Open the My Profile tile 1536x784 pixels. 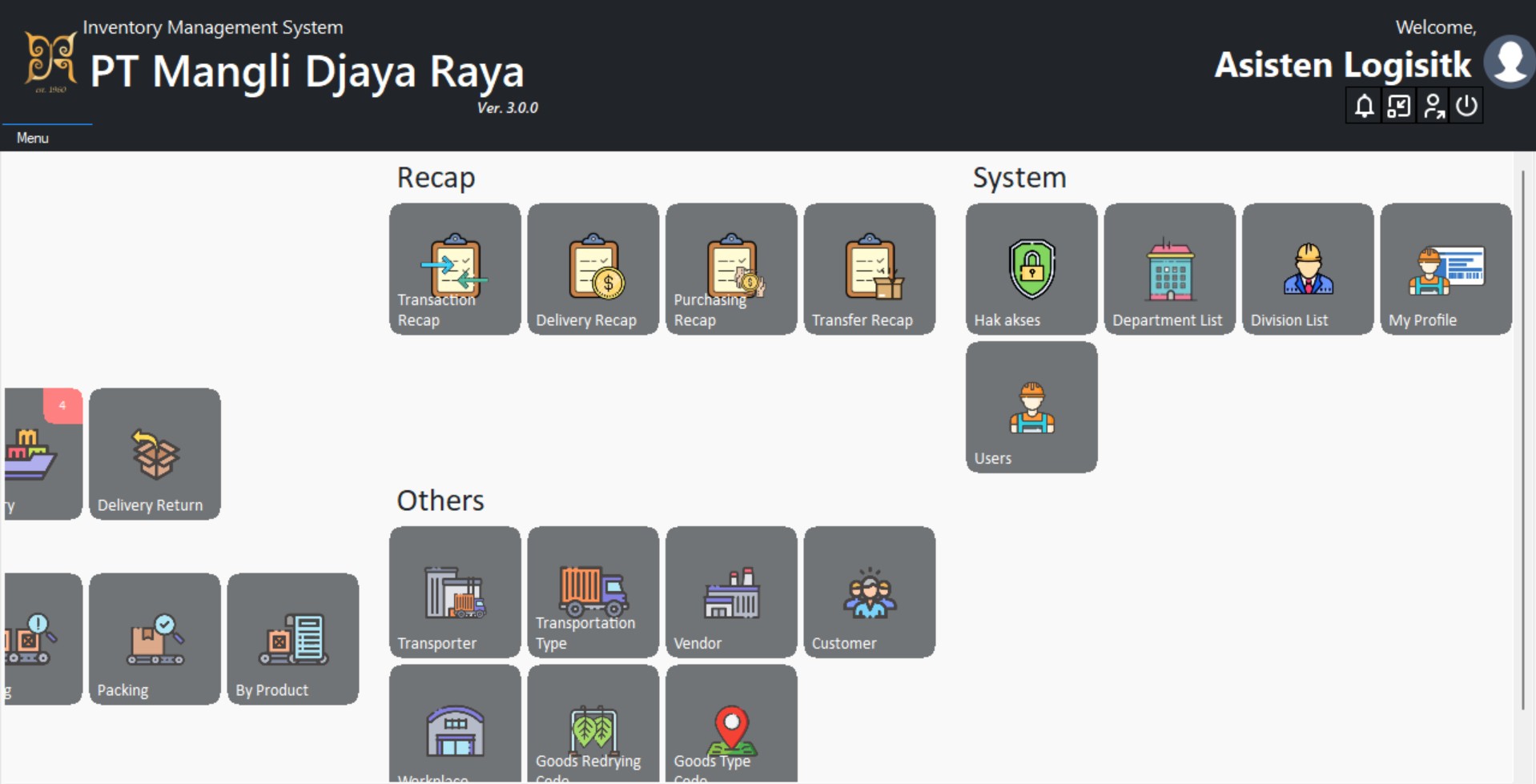1446,268
